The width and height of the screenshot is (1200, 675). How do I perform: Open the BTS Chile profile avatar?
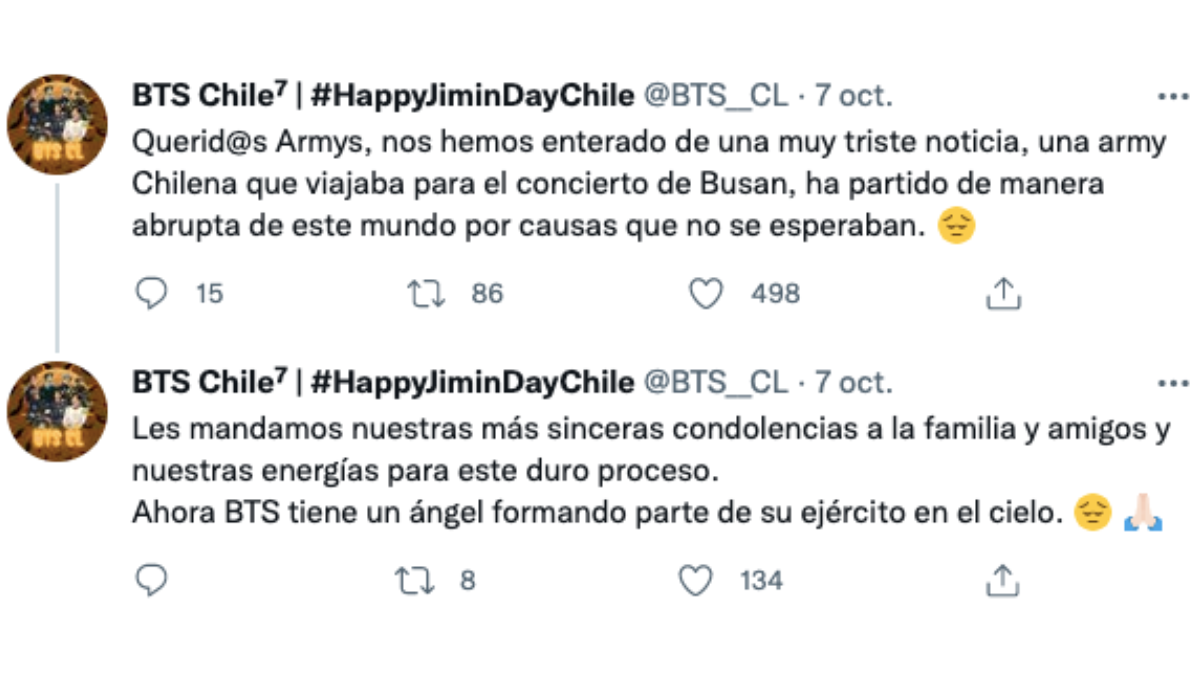(x=58, y=122)
